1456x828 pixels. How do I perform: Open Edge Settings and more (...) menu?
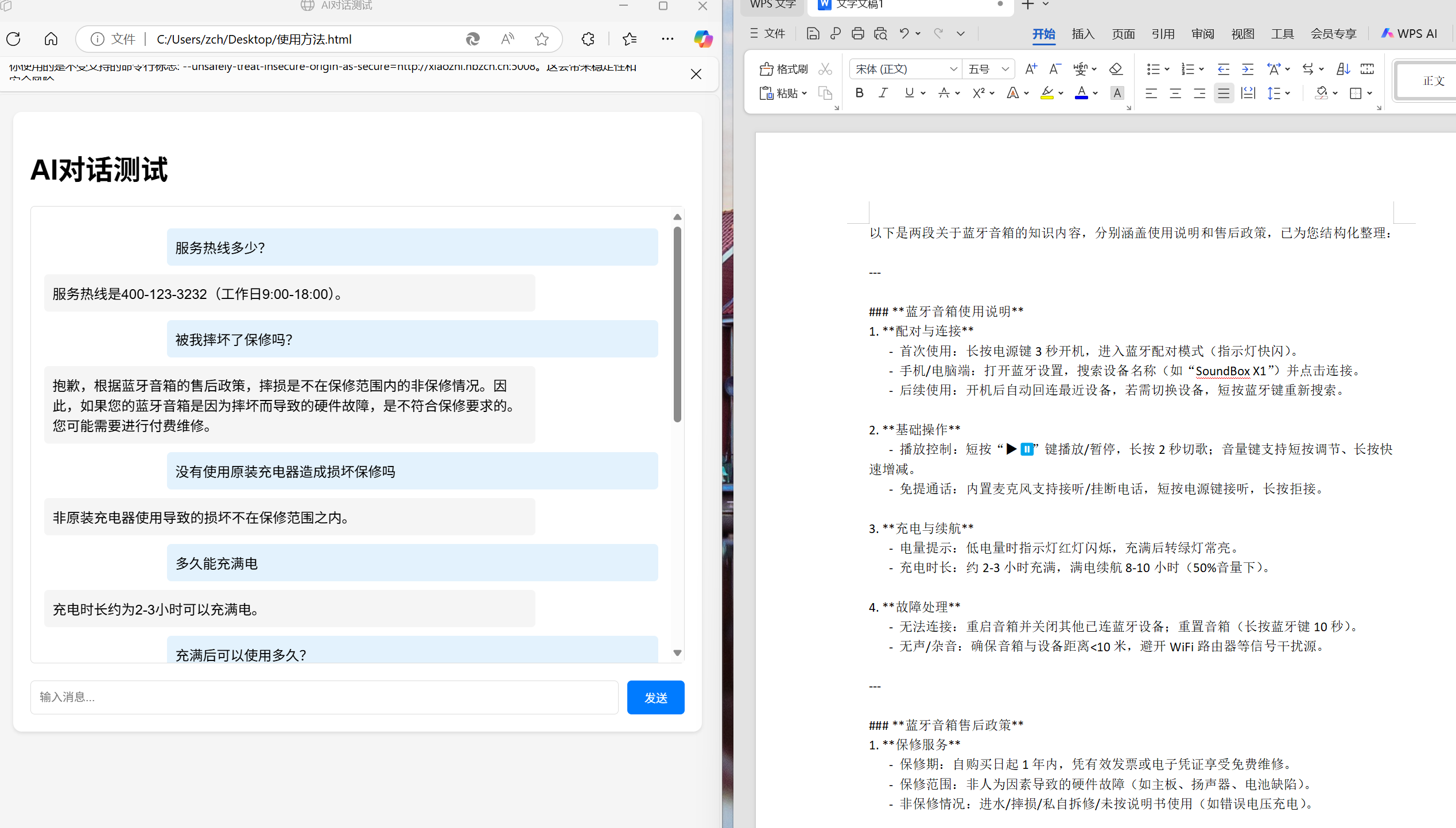pos(667,39)
